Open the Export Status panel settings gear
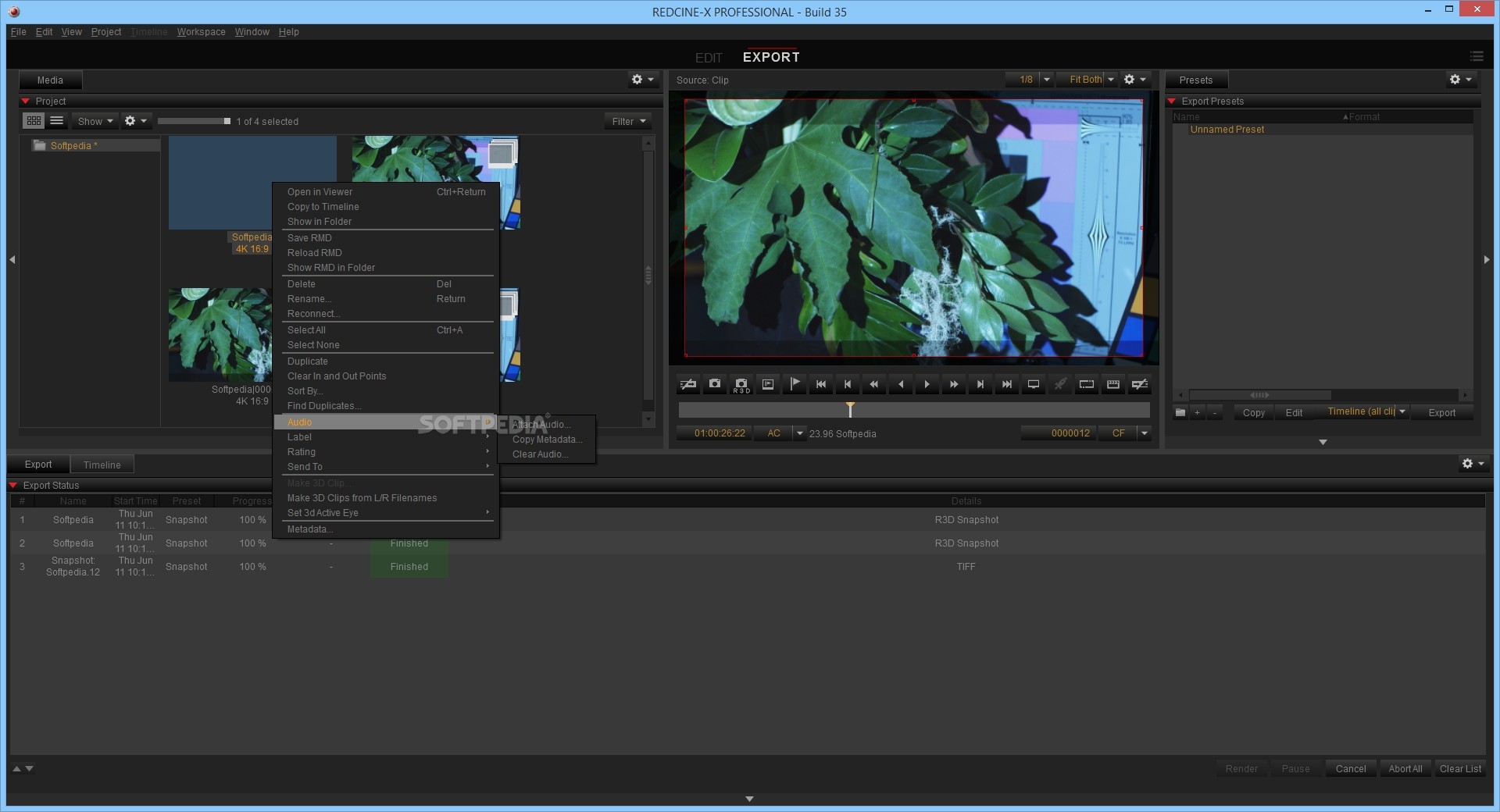The image size is (1500, 812). point(1467,463)
